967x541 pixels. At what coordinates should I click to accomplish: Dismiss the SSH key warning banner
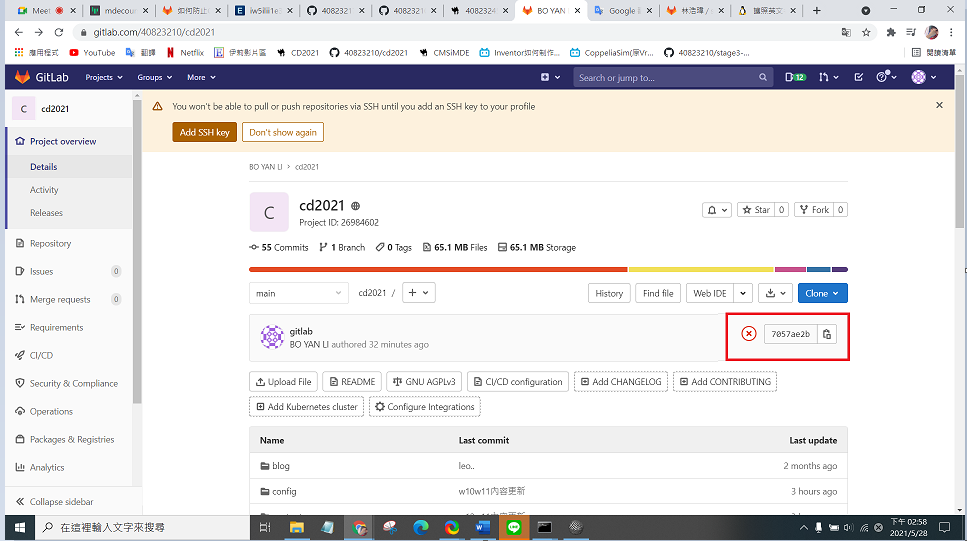(939, 105)
